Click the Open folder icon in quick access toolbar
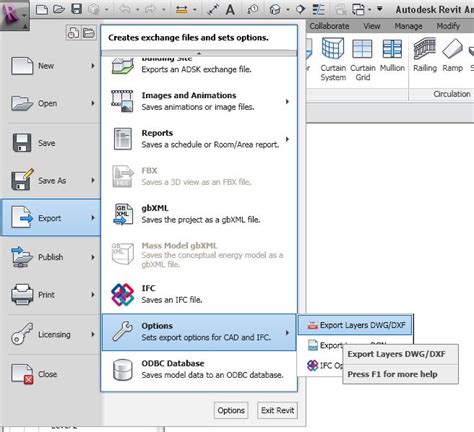The image size is (474, 432). click(59, 9)
